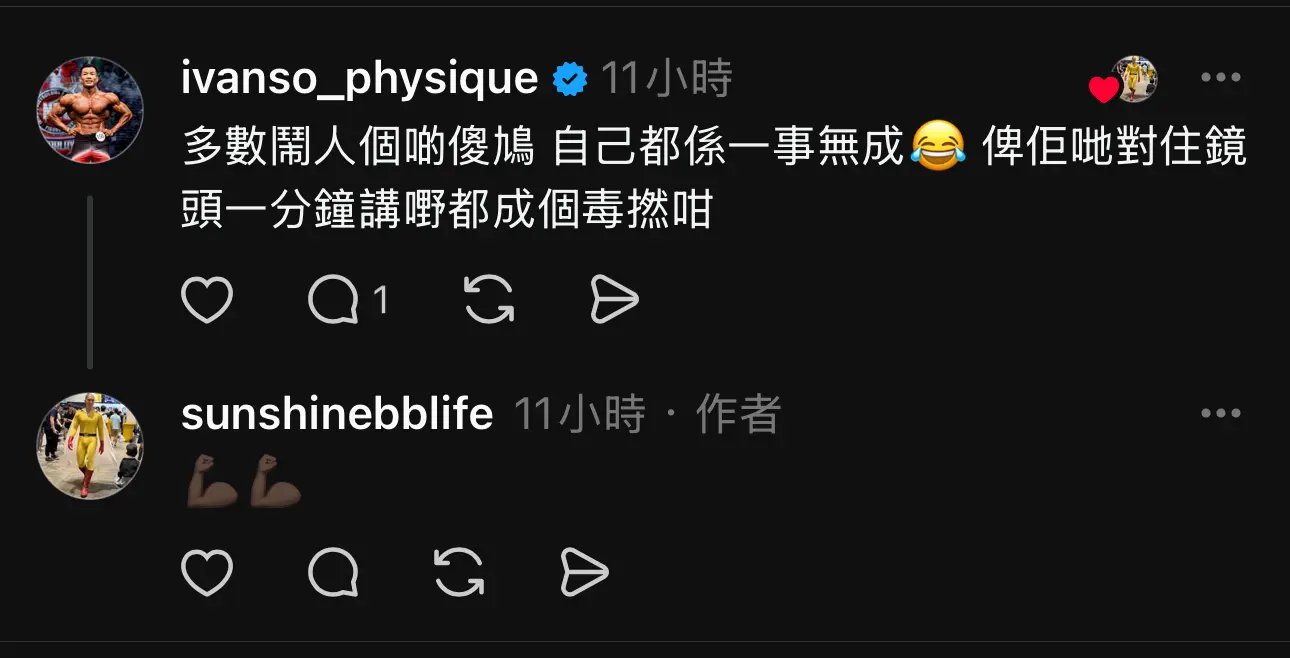Viewport: 1290px width, 658px height.
Task: Open ivanso_physique profile via the username
Action: [360, 78]
